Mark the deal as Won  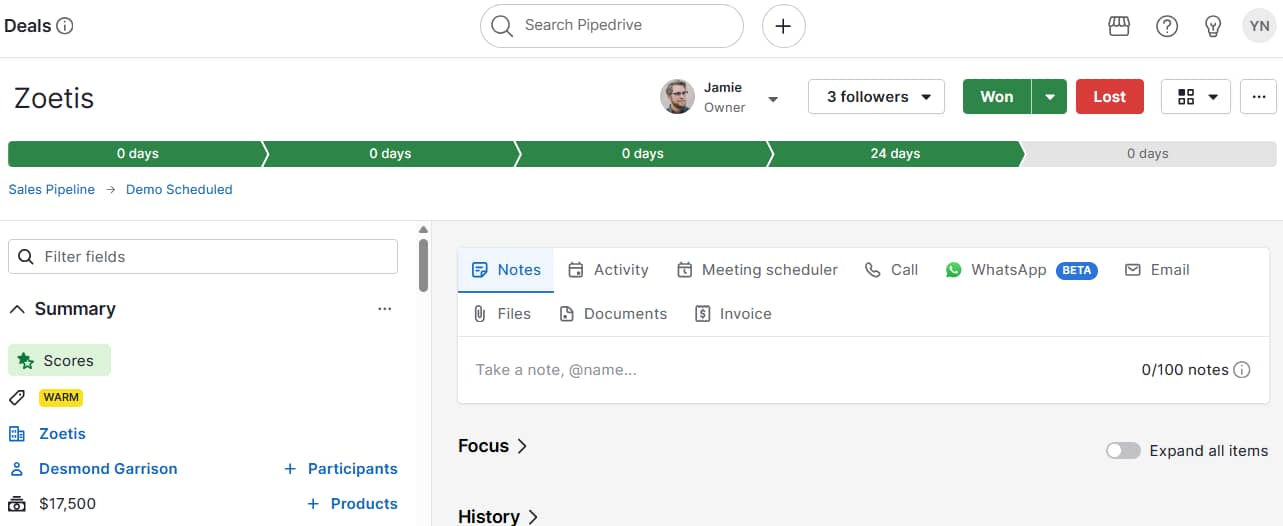click(x=997, y=97)
